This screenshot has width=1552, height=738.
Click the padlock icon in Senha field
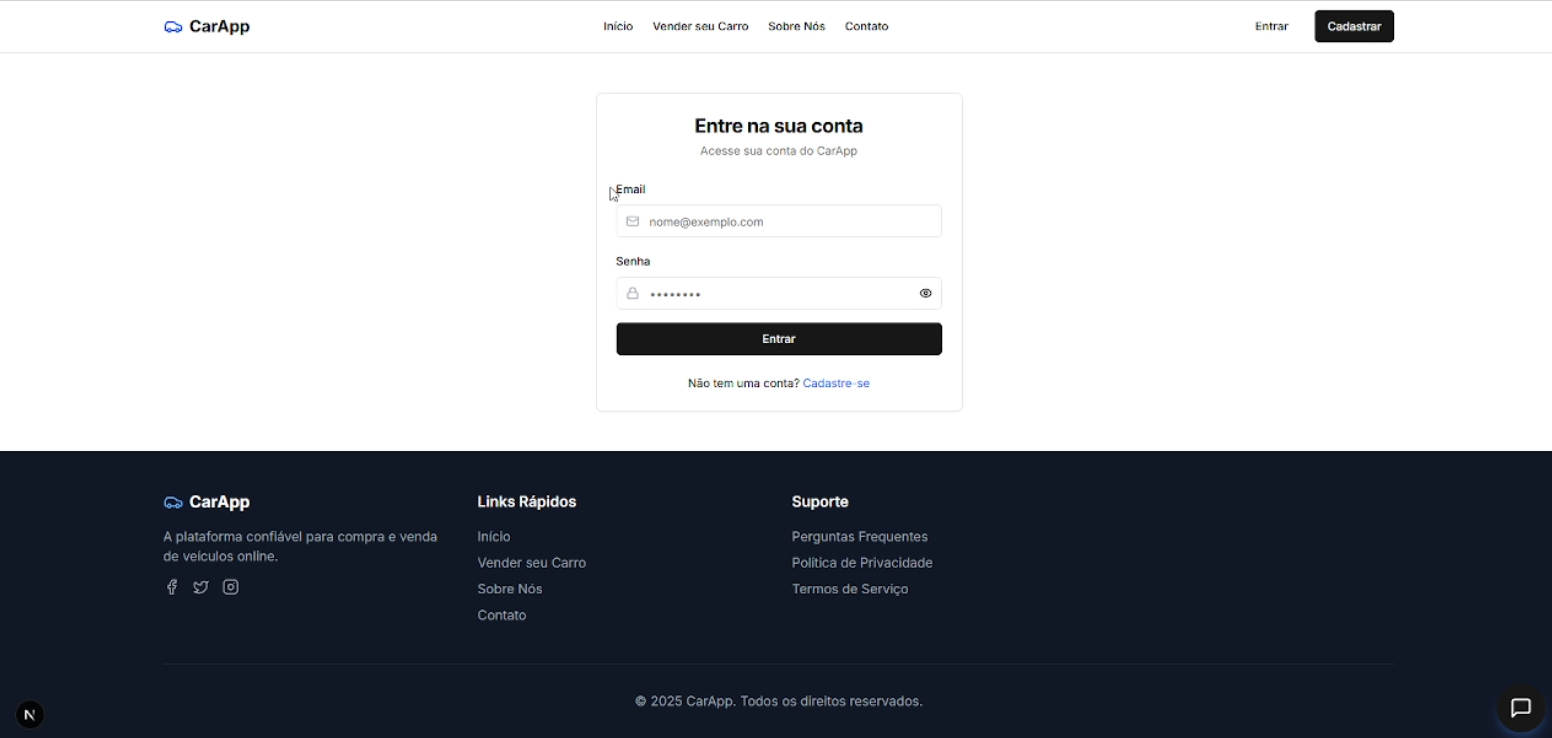[x=632, y=293]
